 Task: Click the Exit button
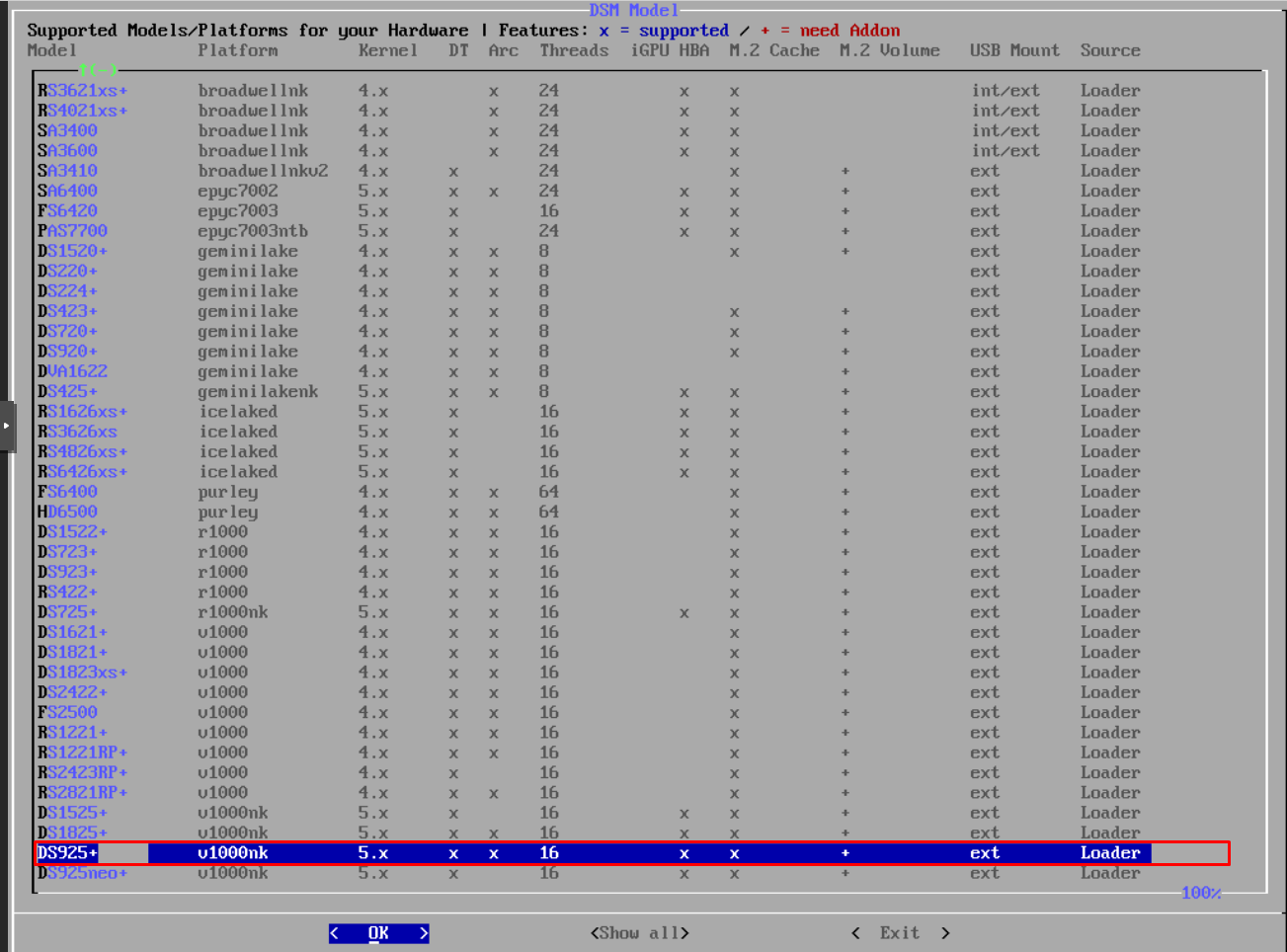point(900,933)
